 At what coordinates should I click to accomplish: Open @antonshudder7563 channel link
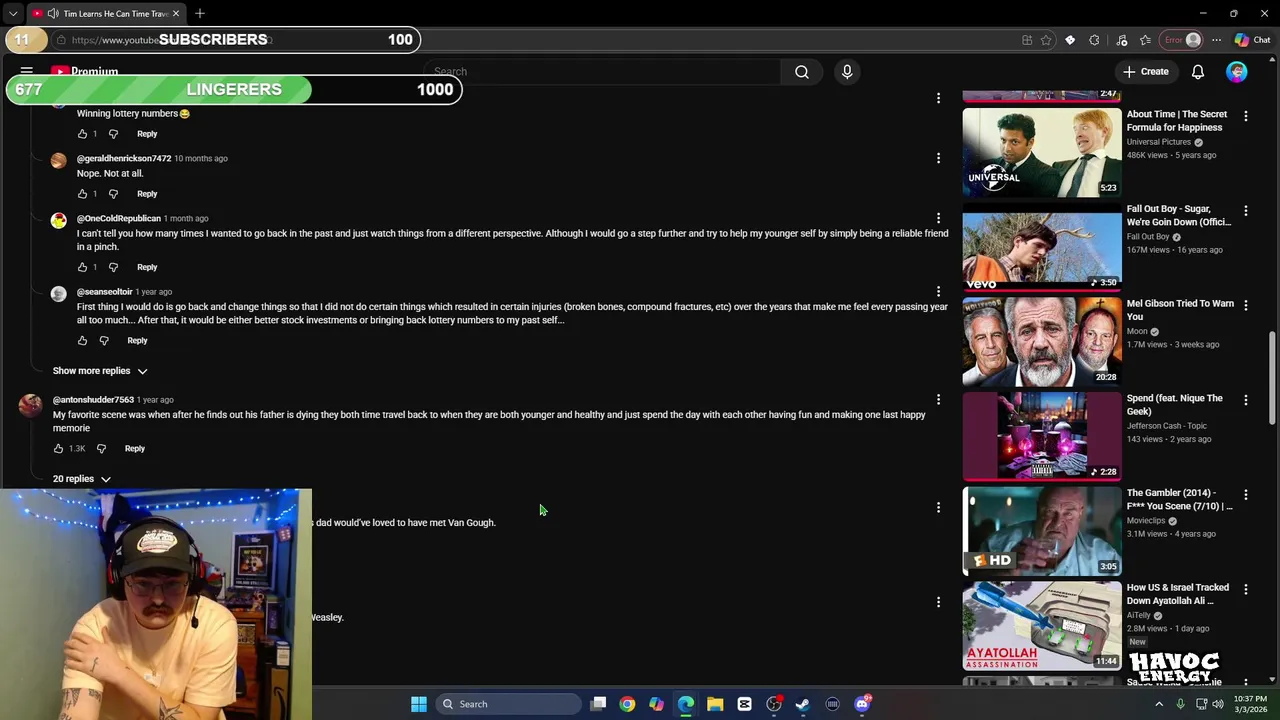click(93, 400)
